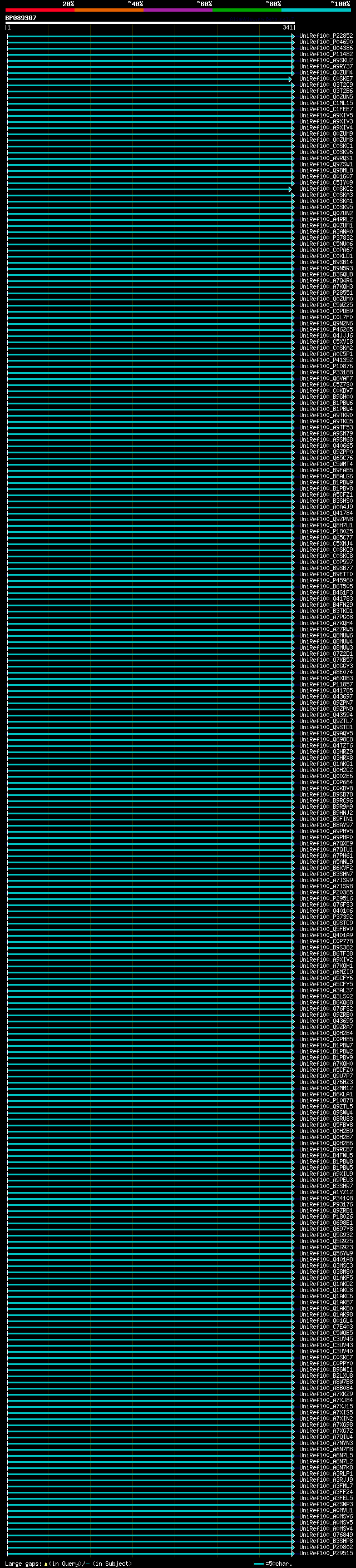Viewport: 356px width, 1568px height.
Task: Select the UniRef100_P93176 label
Action: click(326, 1205)
